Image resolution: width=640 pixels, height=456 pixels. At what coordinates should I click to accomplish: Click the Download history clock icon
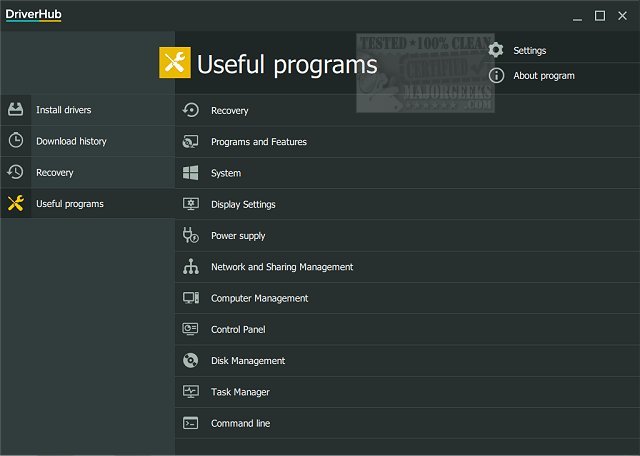click(16, 141)
